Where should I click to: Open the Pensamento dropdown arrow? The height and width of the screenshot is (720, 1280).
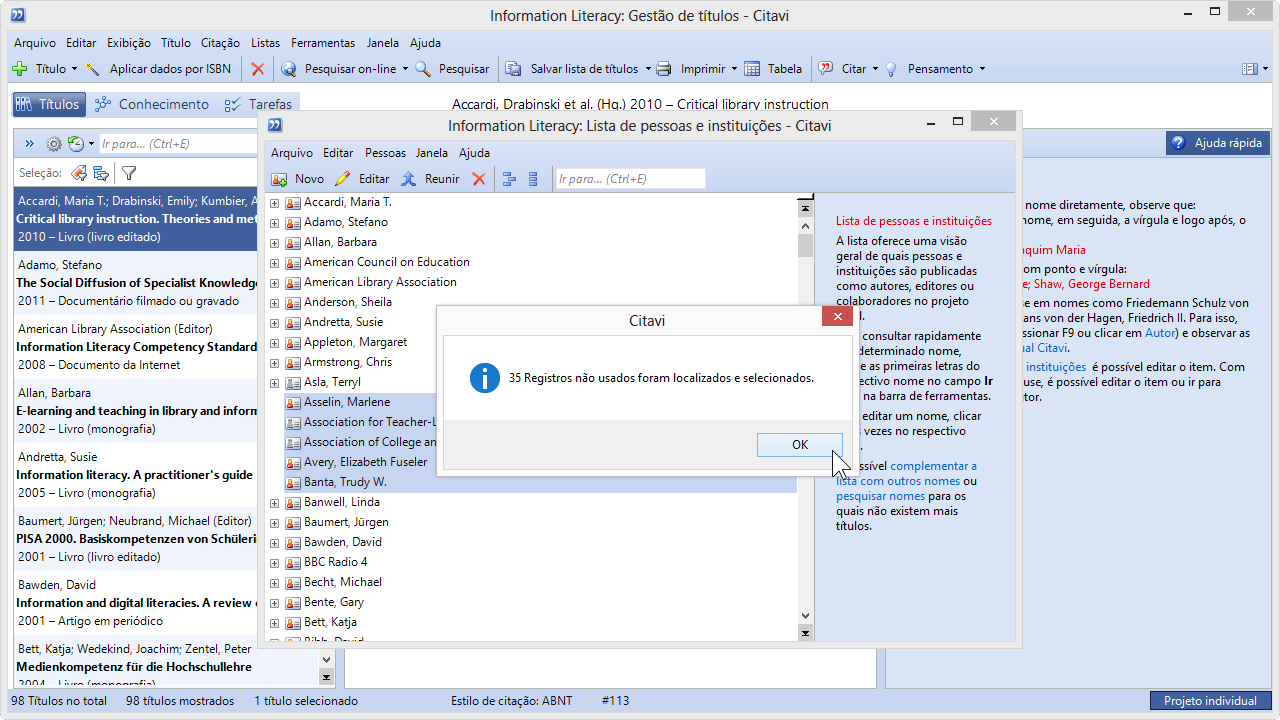coord(982,69)
